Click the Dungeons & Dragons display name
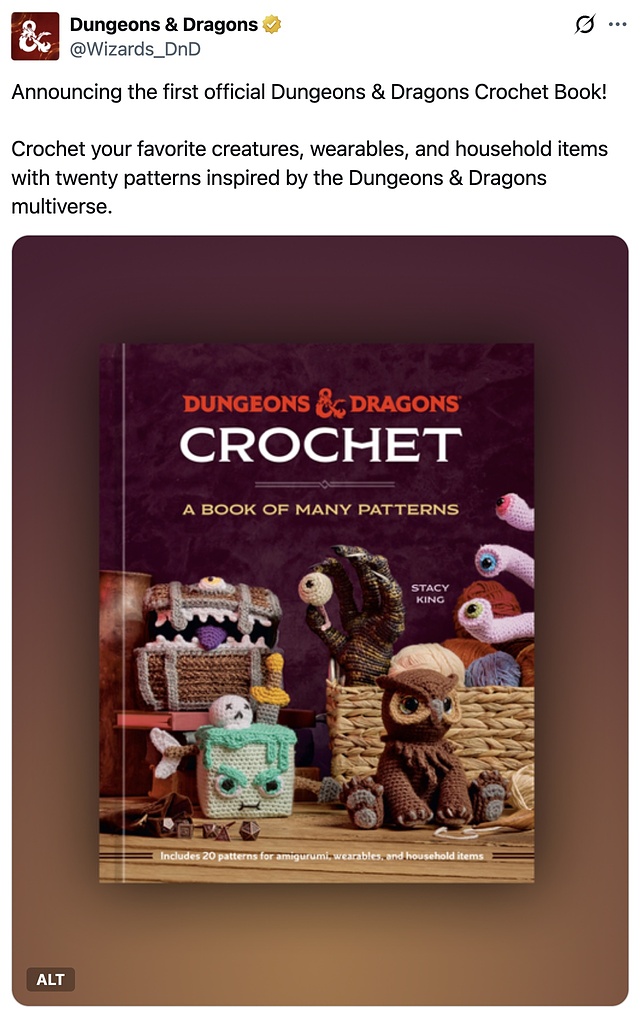The width and height of the screenshot is (642, 1017). [x=163, y=25]
